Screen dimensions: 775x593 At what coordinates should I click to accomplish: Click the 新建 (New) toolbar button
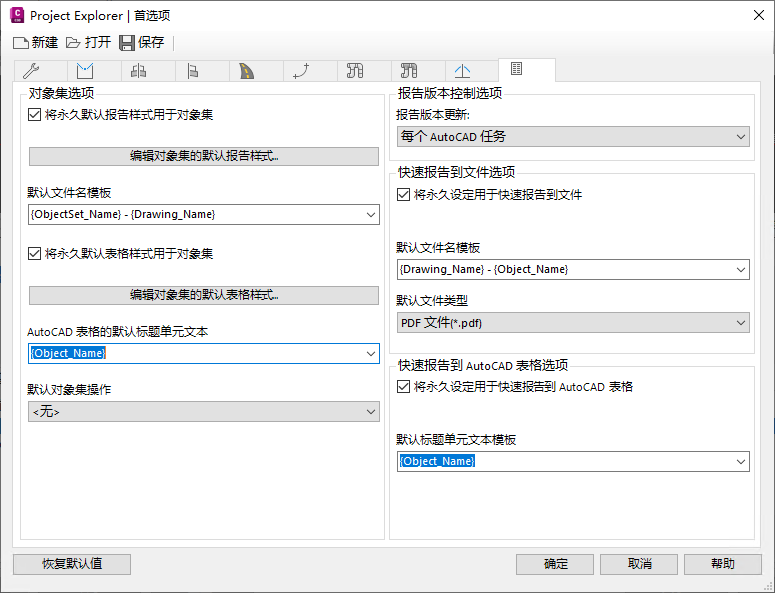pyautogui.click(x=36, y=42)
